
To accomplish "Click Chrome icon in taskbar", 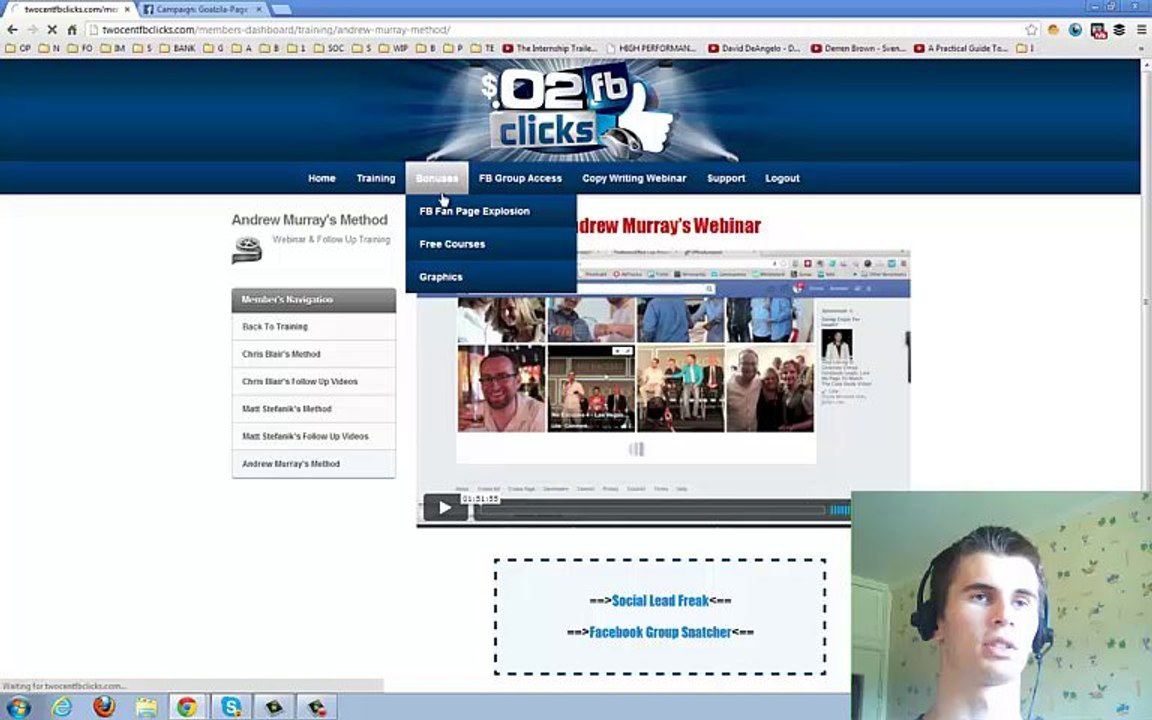I will pos(187,707).
